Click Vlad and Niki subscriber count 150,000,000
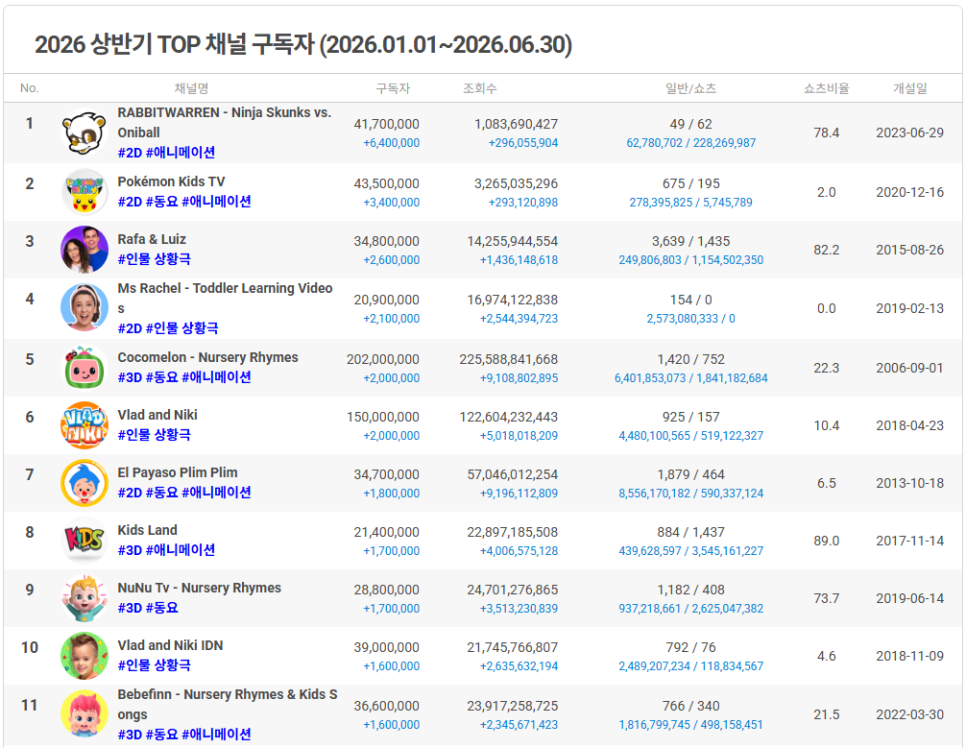 point(383,417)
